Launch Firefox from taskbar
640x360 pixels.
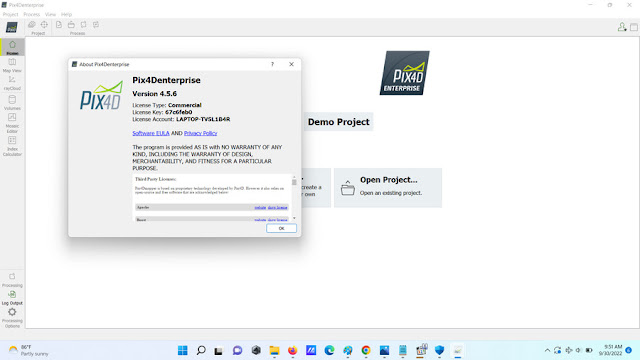pyautogui.click(x=293, y=350)
